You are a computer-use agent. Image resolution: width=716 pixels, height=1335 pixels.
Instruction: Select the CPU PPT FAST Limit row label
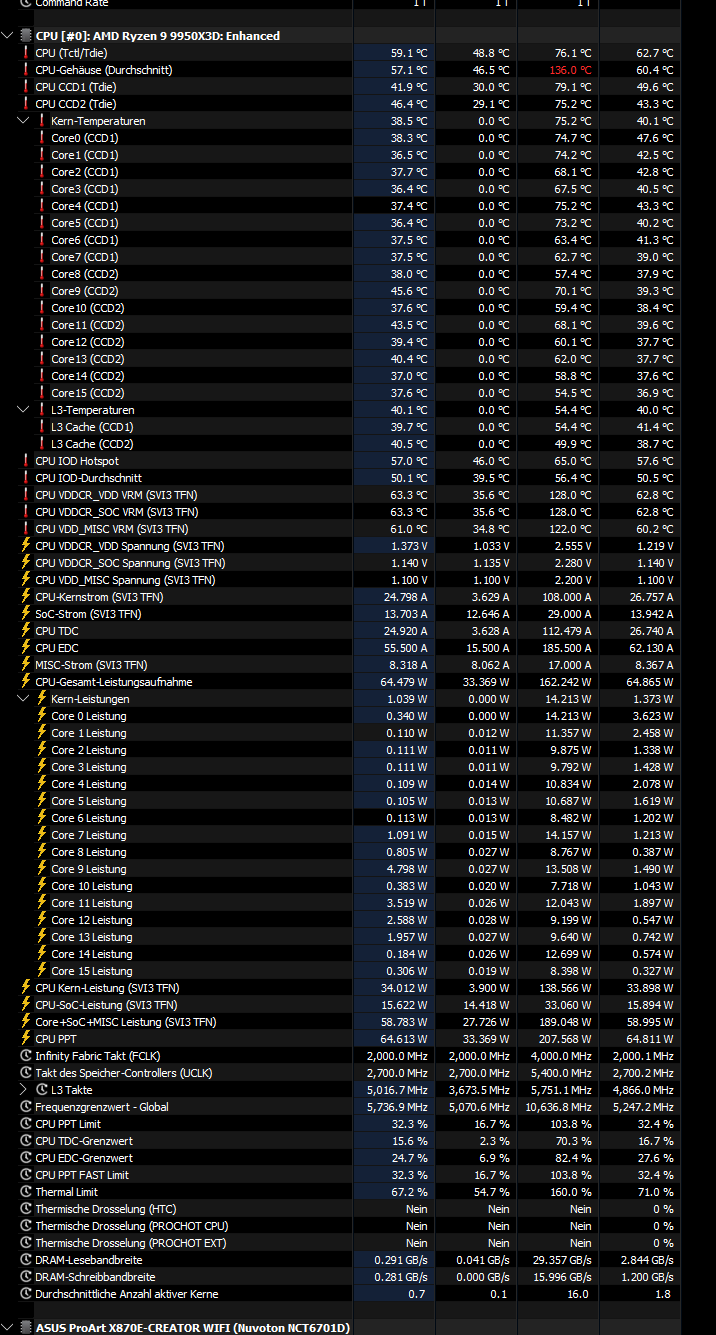pyautogui.click(x=82, y=1175)
